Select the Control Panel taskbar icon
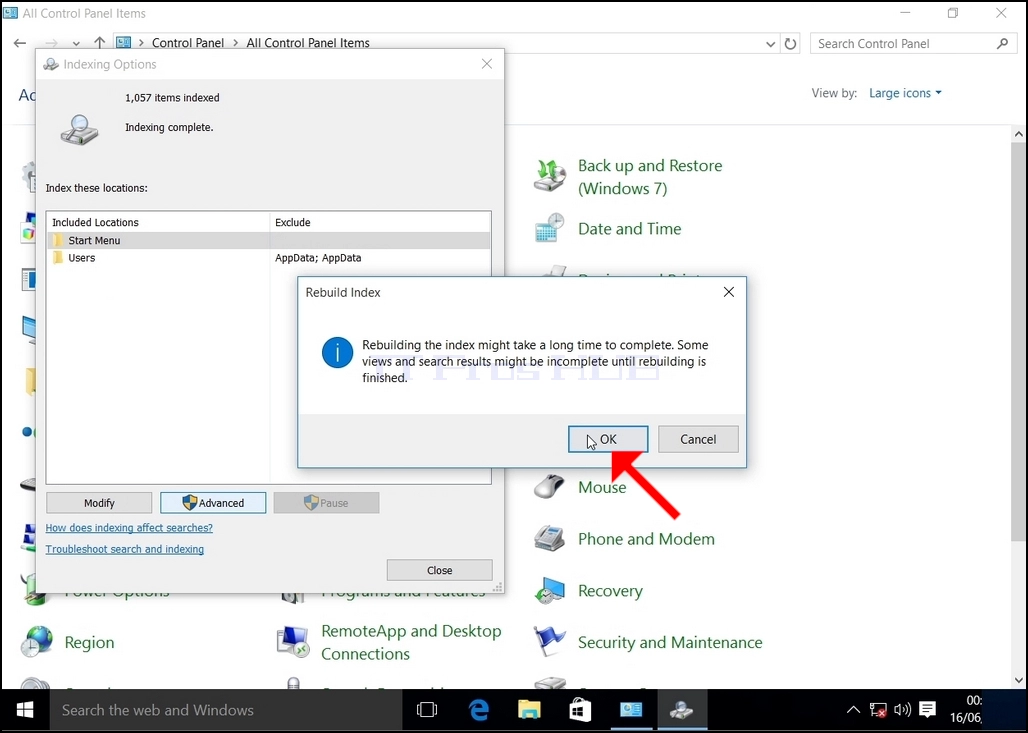Screen dimensions: 1028x733 point(631,710)
